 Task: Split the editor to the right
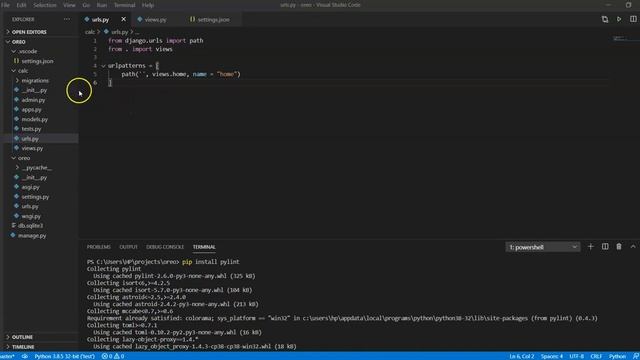(x=633, y=19)
